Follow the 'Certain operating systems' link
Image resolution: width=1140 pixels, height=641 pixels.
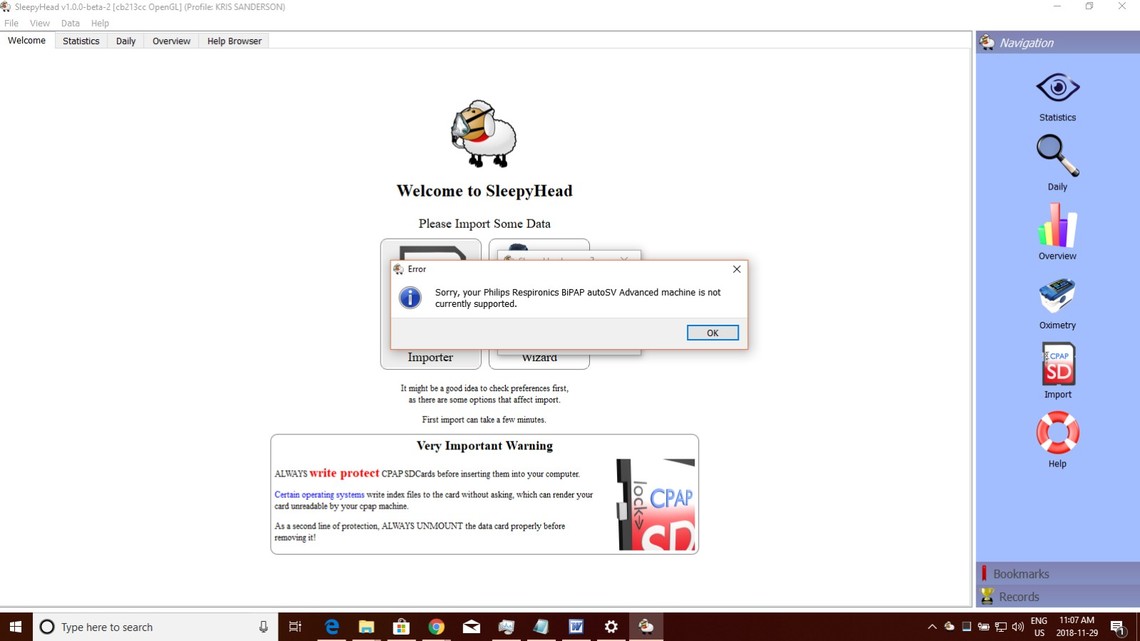click(x=319, y=495)
